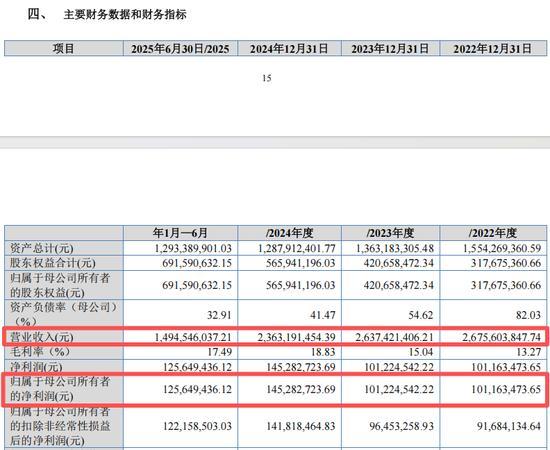Click the 归属于母公司所有者的股东权益(元) row label
550x450 pixels.
coord(60,285)
